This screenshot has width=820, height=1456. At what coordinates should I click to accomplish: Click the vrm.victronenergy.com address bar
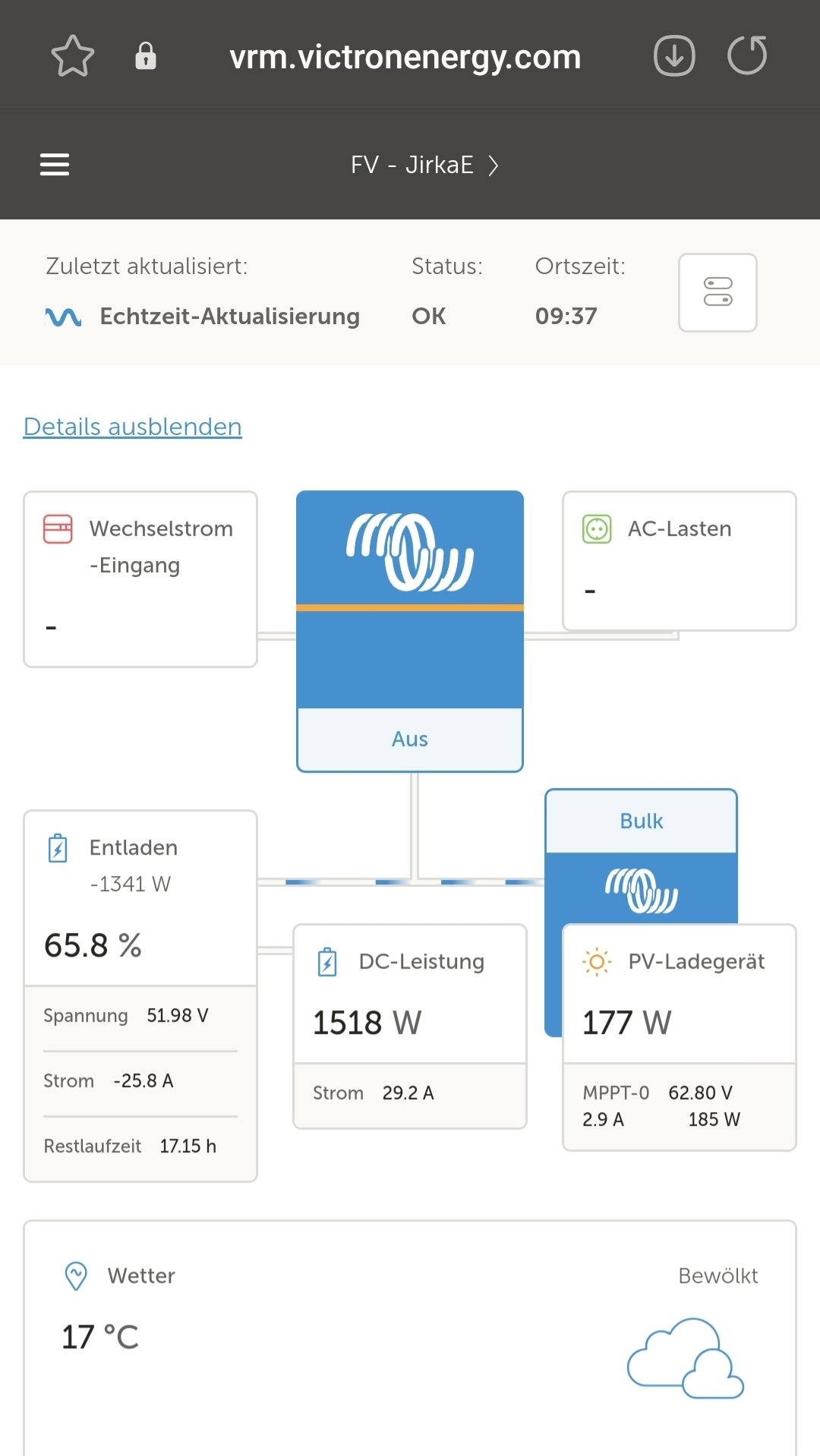coord(405,57)
